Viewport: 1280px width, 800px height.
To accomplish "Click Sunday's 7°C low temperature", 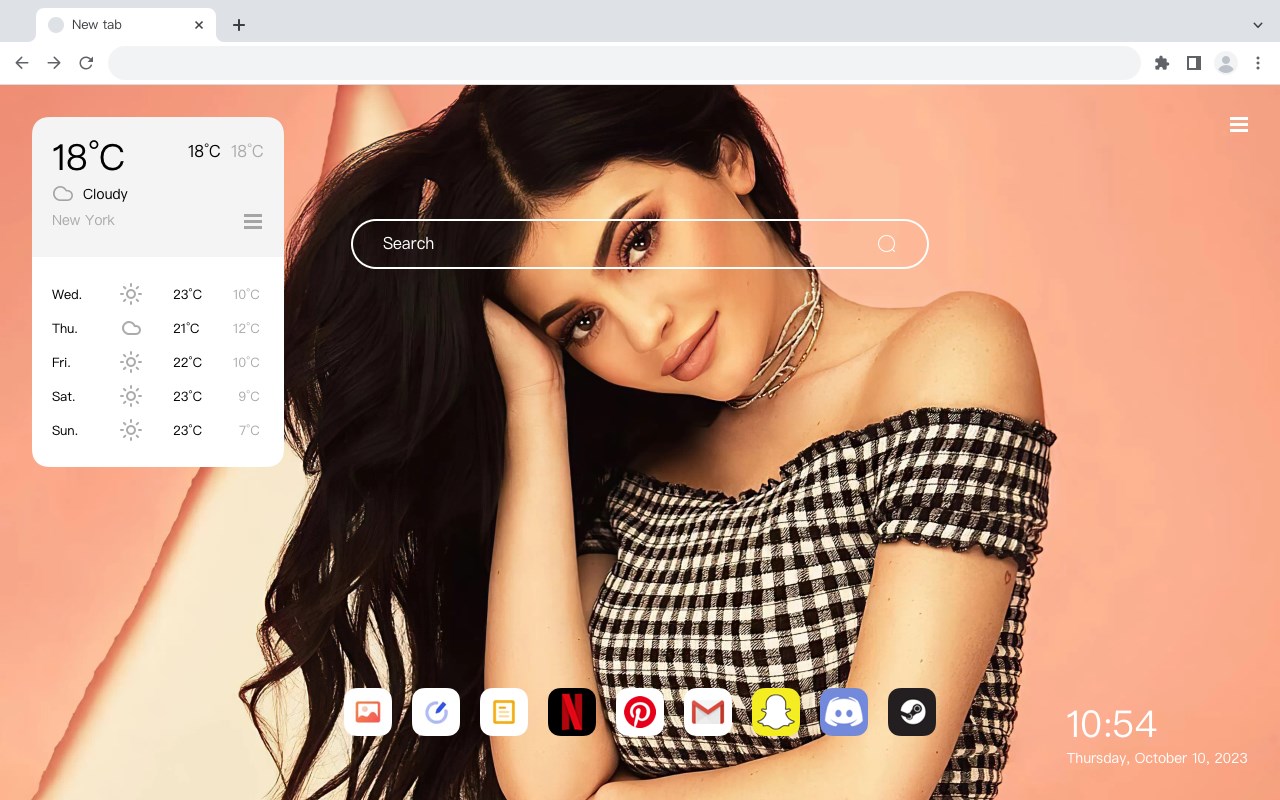I will tap(249, 430).
